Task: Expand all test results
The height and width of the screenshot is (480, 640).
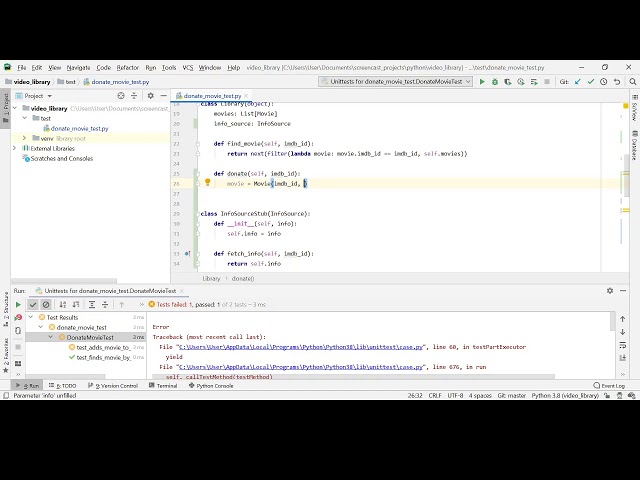Action: click(92, 304)
